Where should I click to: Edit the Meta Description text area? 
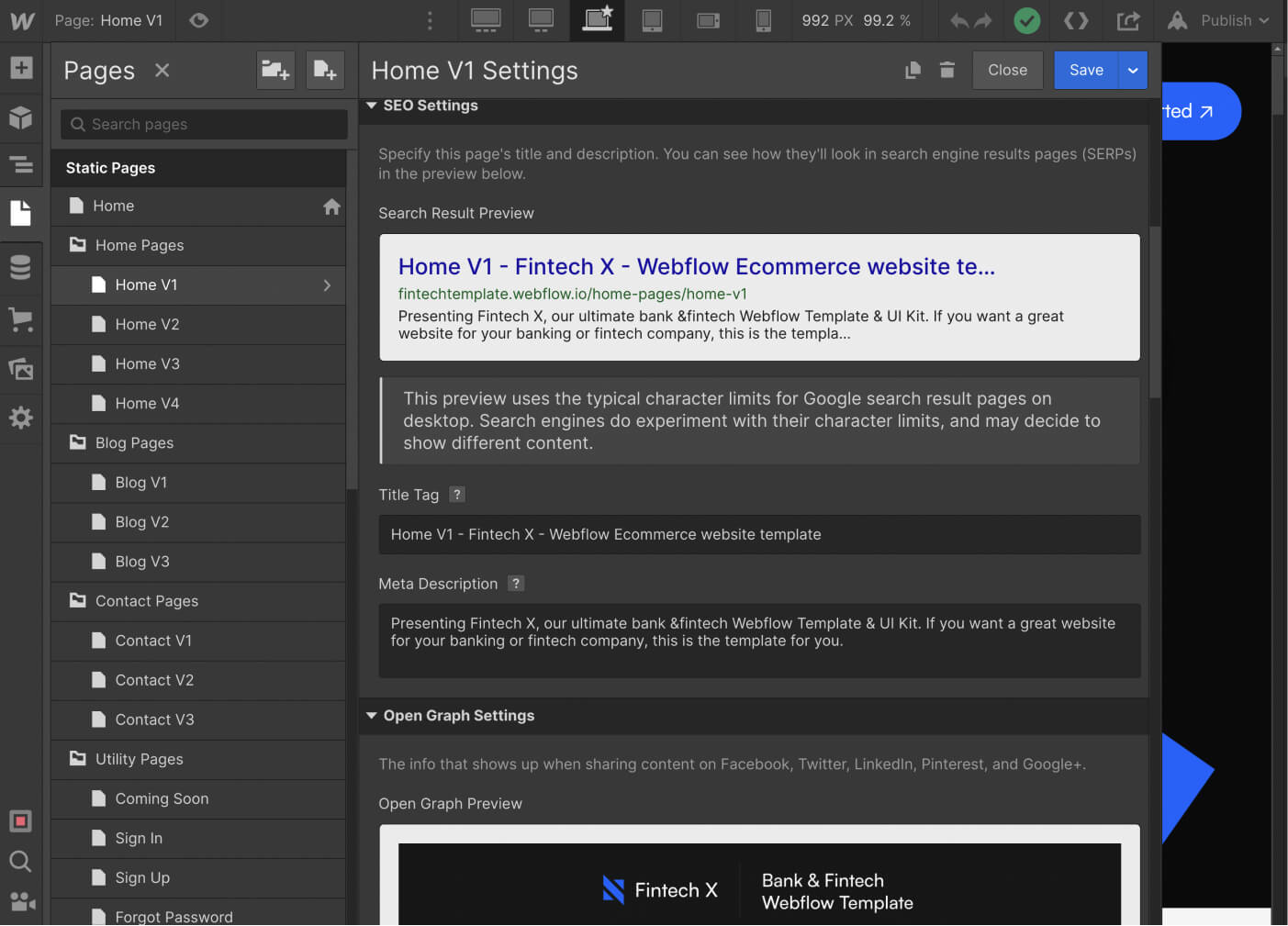(759, 641)
